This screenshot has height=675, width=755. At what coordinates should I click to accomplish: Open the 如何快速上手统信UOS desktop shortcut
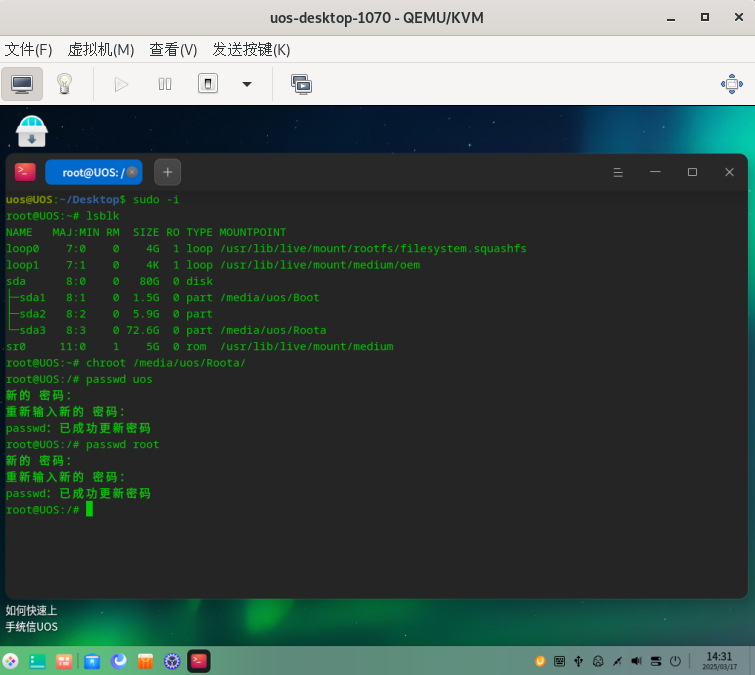[x=32, y=619]
